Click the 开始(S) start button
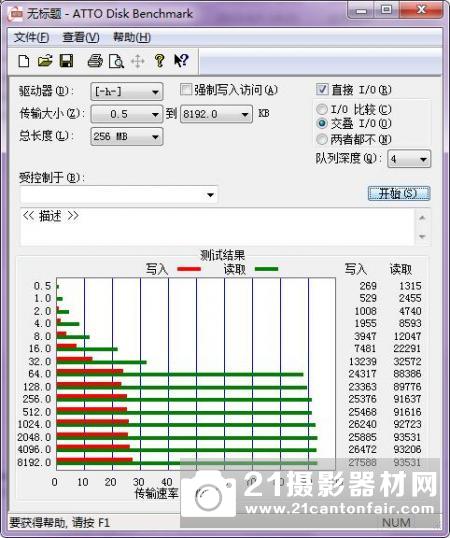Viewport: 450px width, 538px height. 399,194
